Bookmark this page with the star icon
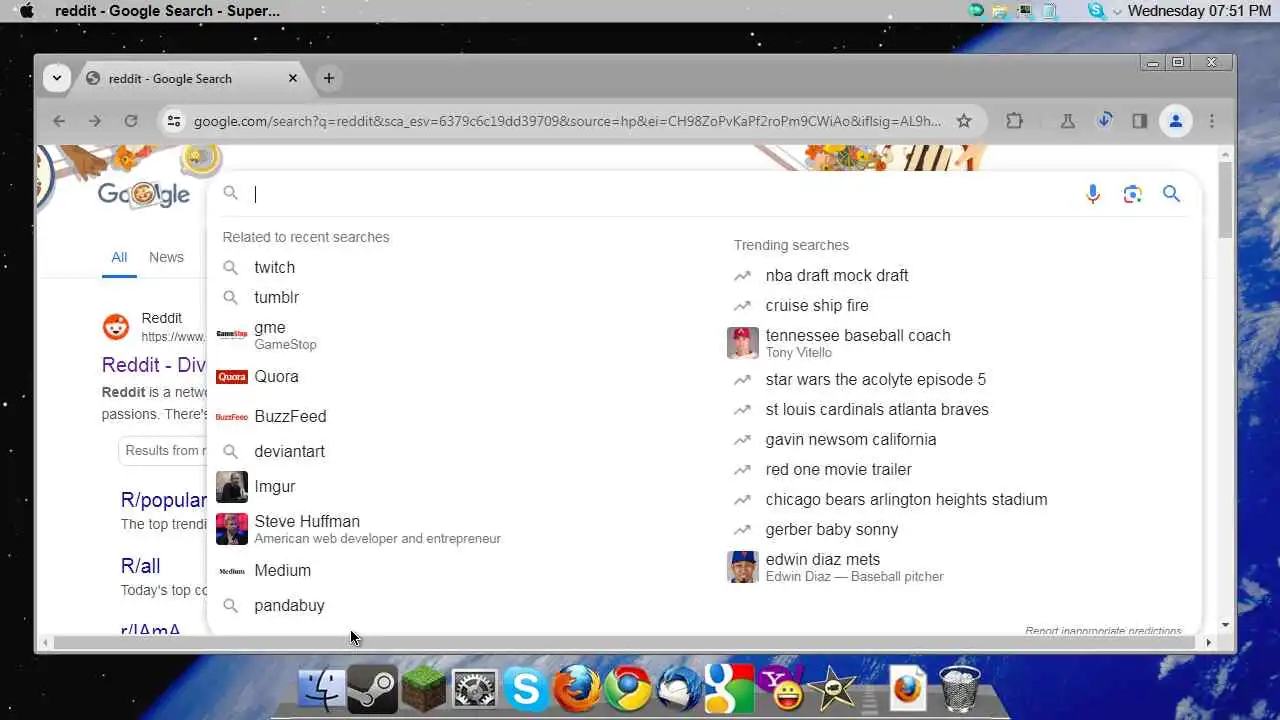1280x720 pixels. pos(964,121)
